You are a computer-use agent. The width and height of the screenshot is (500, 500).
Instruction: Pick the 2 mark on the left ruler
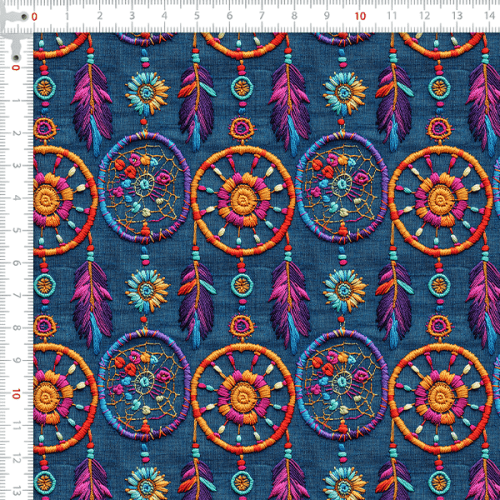point(16,133)
